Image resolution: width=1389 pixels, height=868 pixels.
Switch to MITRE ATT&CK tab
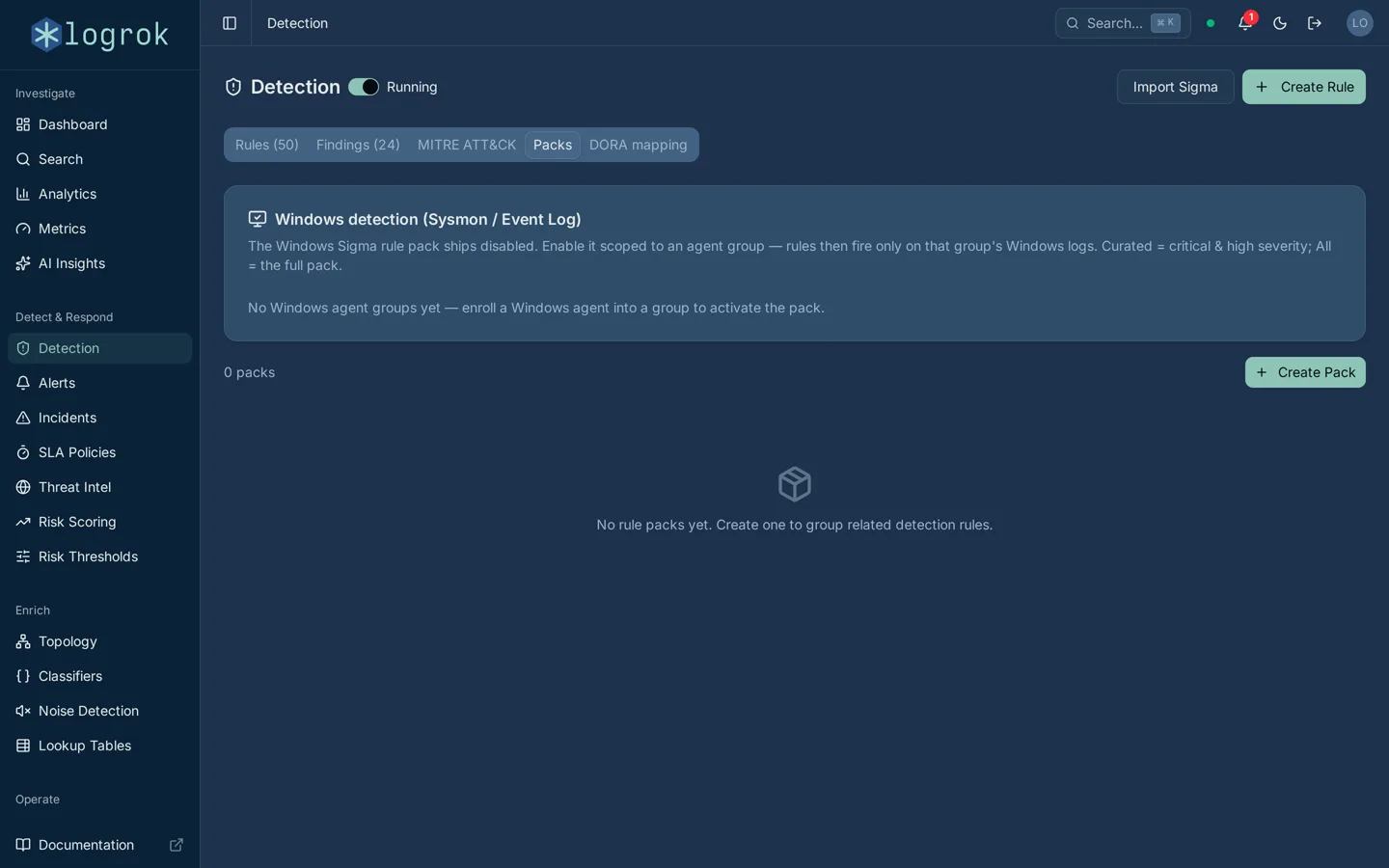click(x=467, y=145)
